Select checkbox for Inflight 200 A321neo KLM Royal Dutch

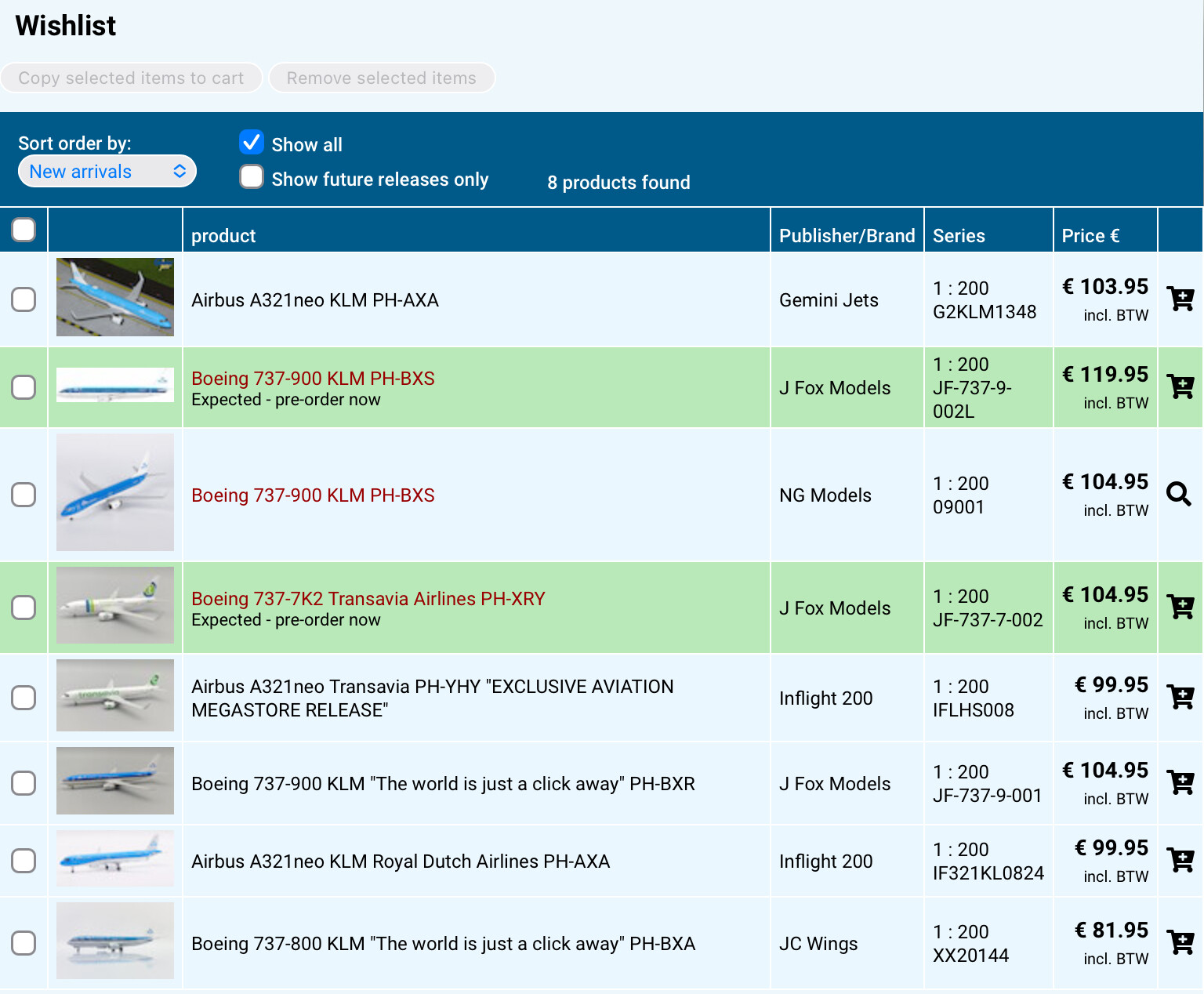click(24, 861)
